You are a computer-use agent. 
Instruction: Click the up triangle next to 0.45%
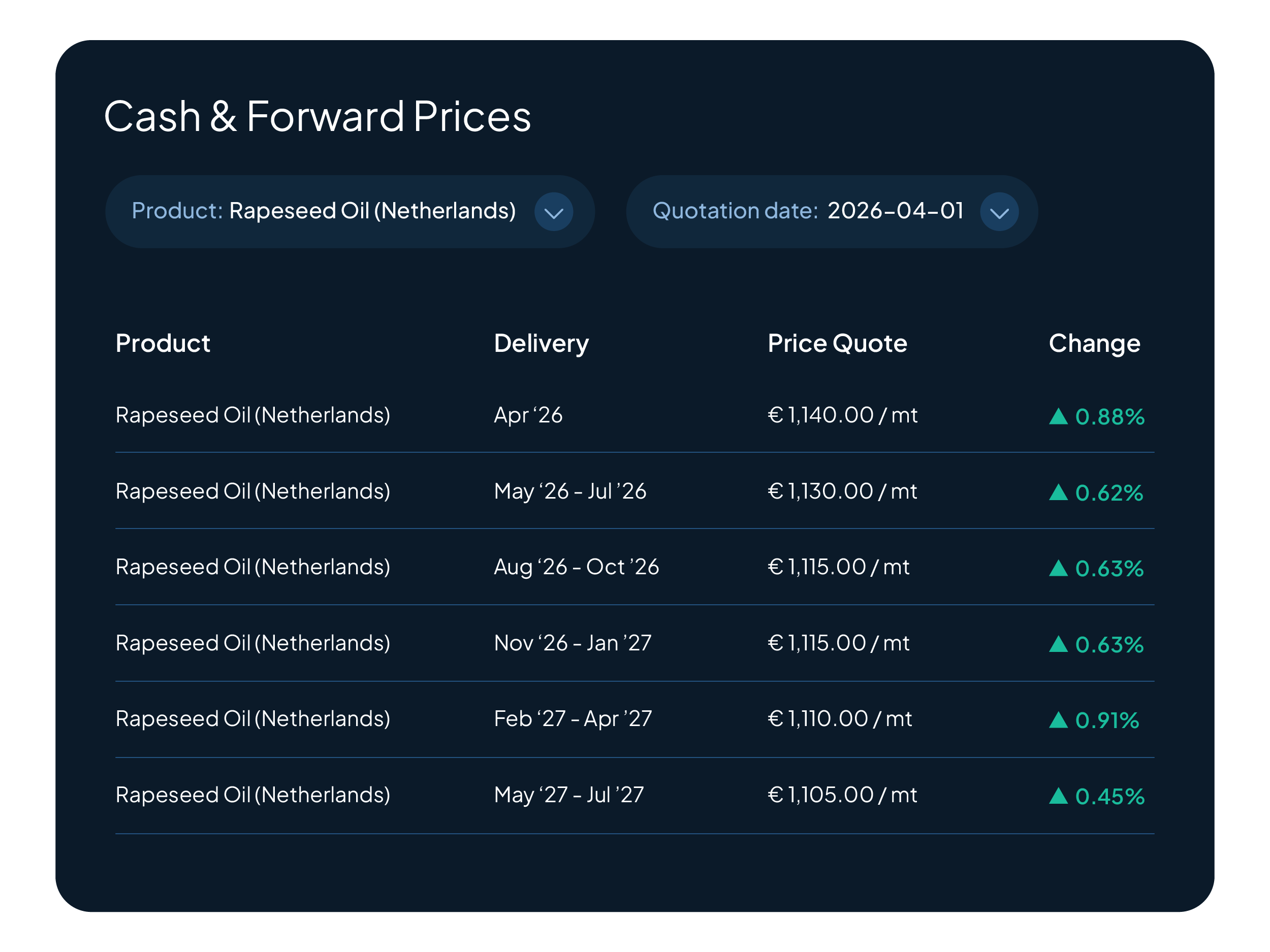1058,797
